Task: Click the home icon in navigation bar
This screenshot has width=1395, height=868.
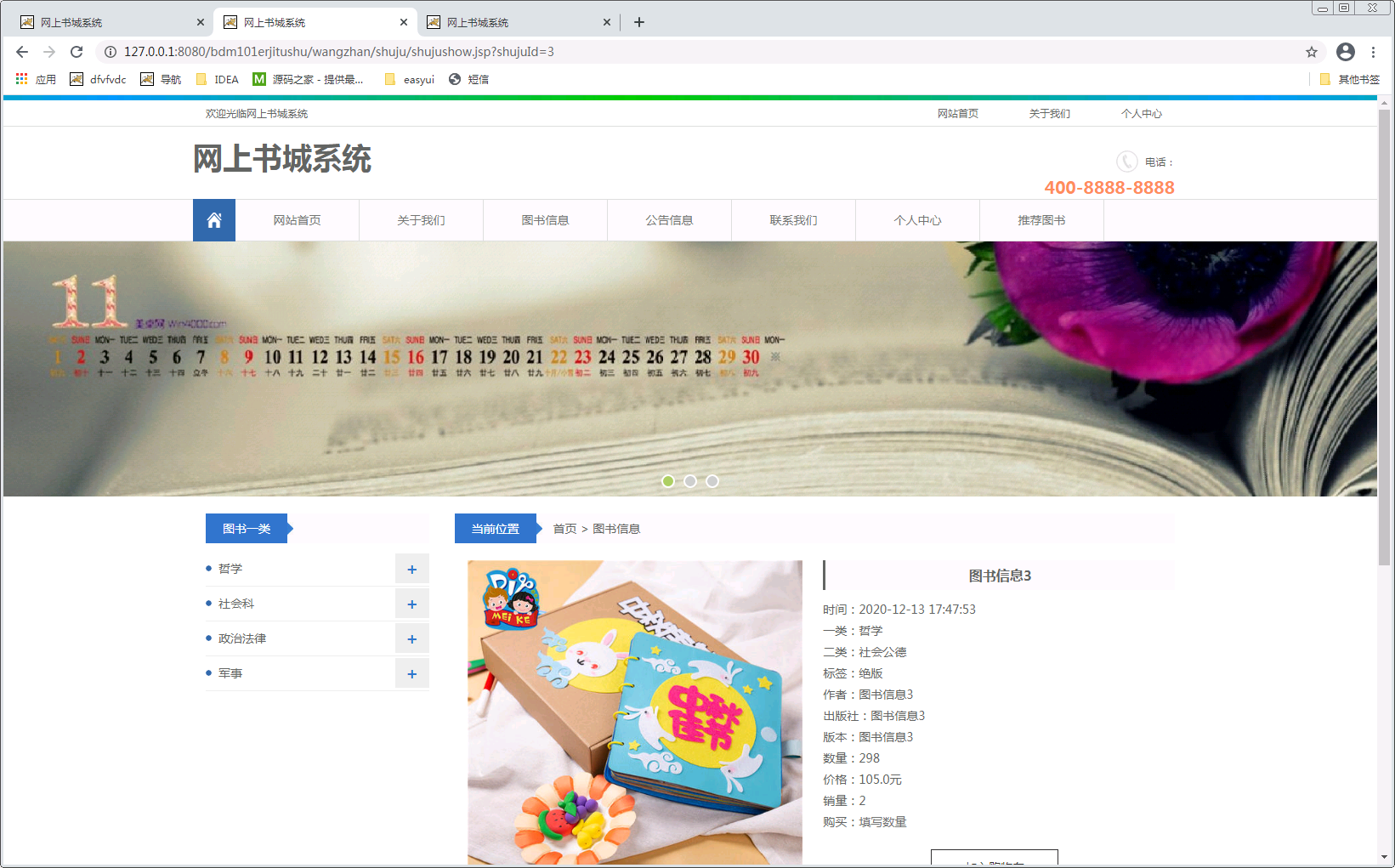Action: click(x=214, y=220)
